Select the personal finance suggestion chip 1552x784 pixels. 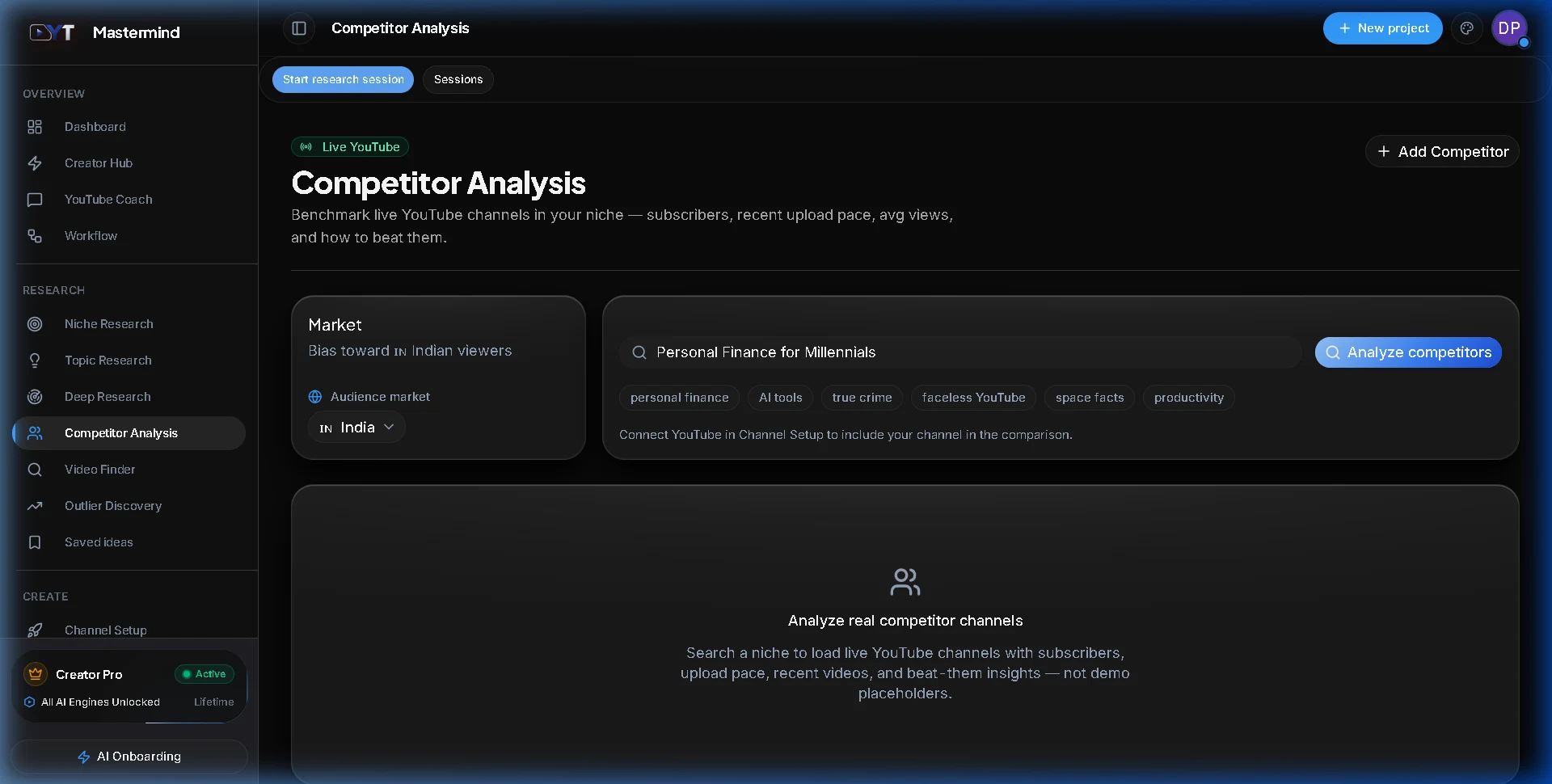coord(679,398)
